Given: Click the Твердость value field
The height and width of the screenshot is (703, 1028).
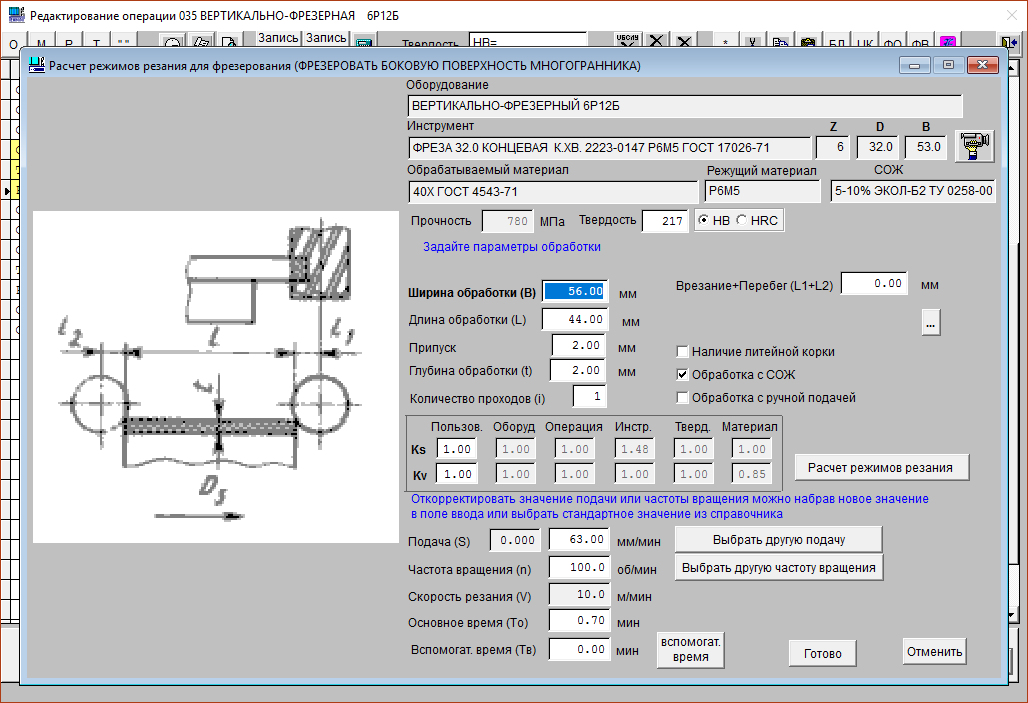Looking at the screenshot, I should (x=665, y=221).
